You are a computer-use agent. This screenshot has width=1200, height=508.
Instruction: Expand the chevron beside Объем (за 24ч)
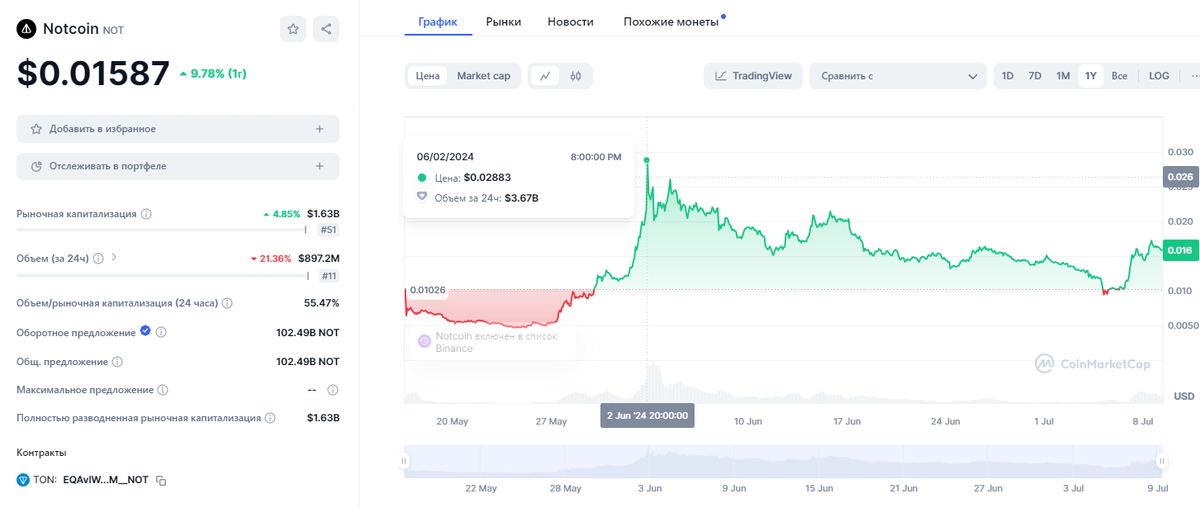coord(114,258)
